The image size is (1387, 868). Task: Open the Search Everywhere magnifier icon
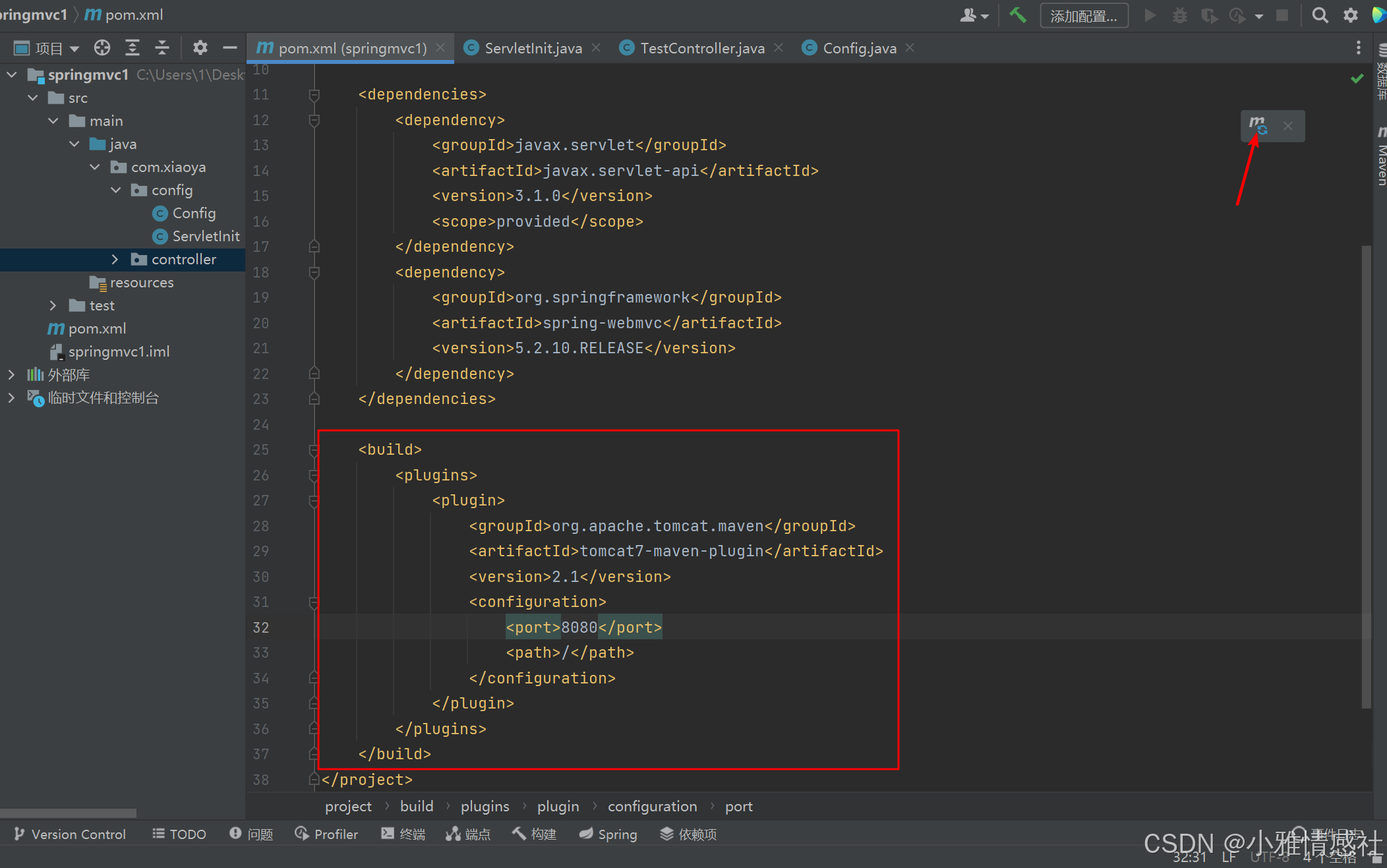click(x=1320, y=15)
